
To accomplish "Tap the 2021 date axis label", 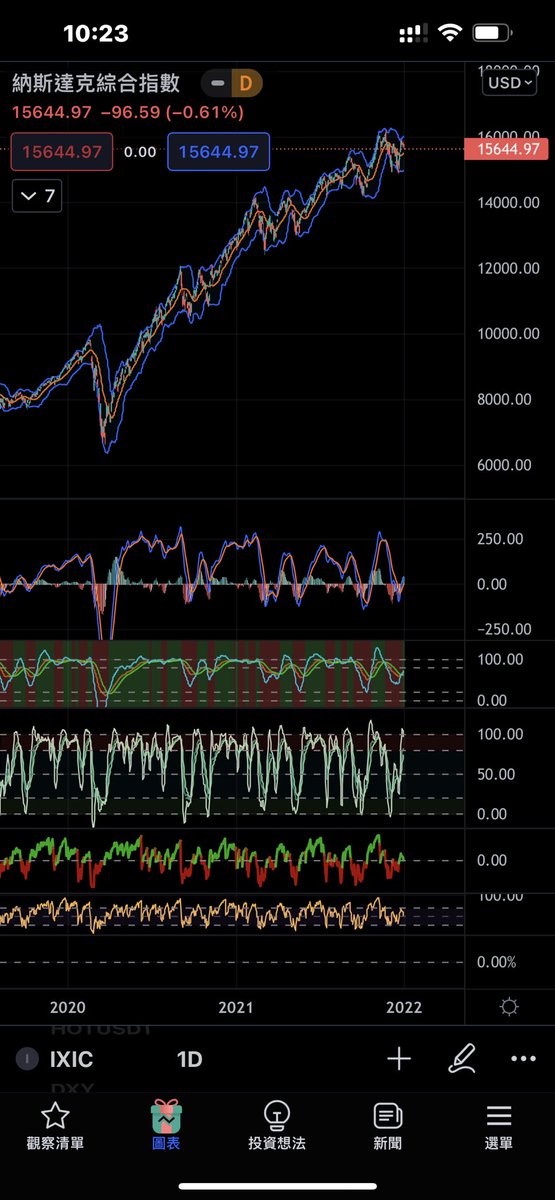I will (x=235, y=1007).
